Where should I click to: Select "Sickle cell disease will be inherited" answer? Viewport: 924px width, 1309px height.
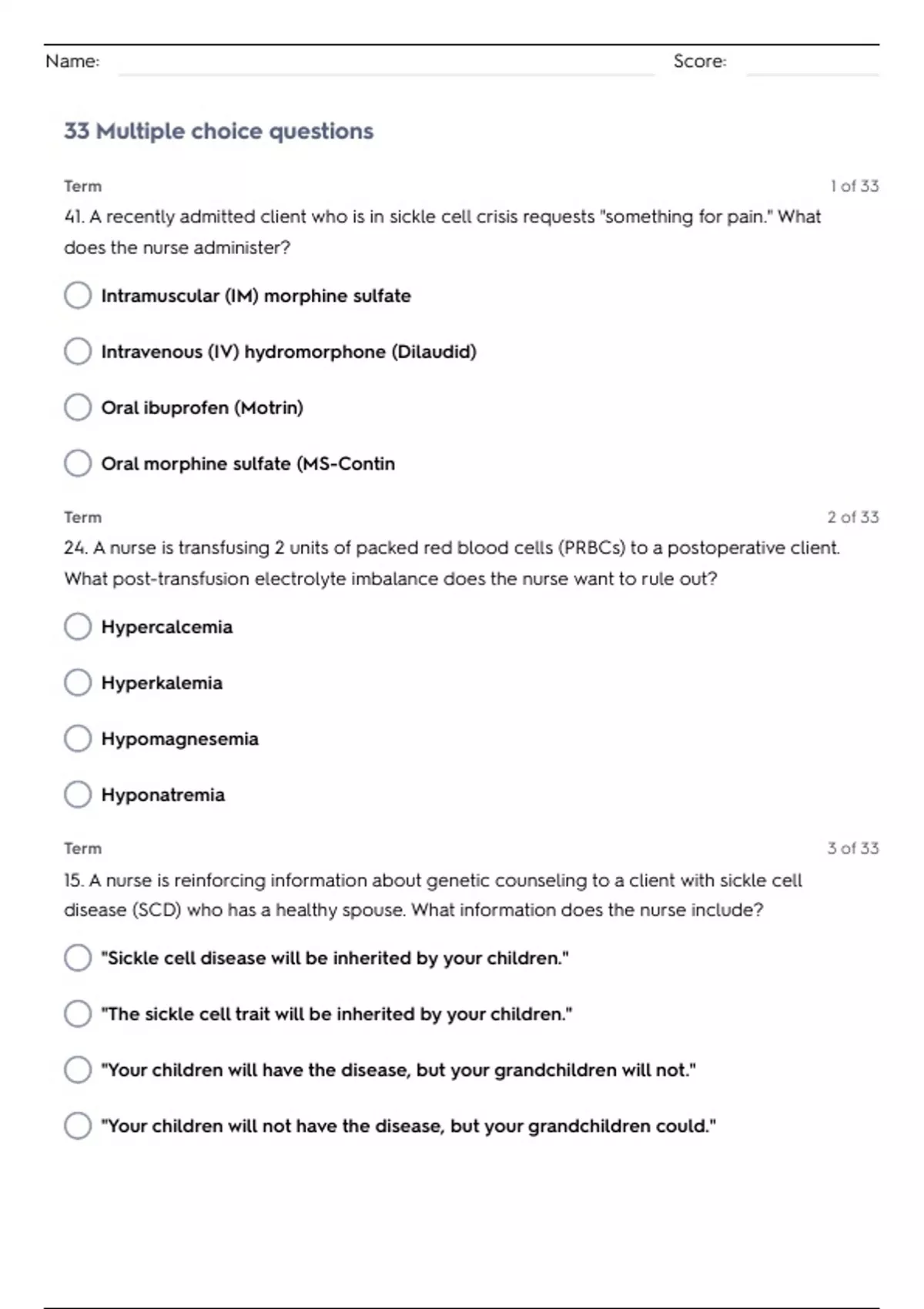78,958
